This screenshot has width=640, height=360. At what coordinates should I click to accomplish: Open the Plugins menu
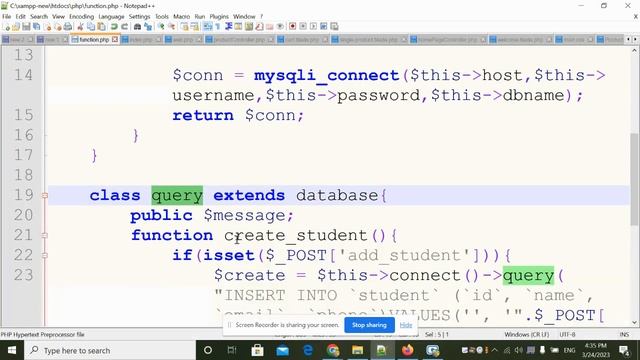click(x=219, y=16)
